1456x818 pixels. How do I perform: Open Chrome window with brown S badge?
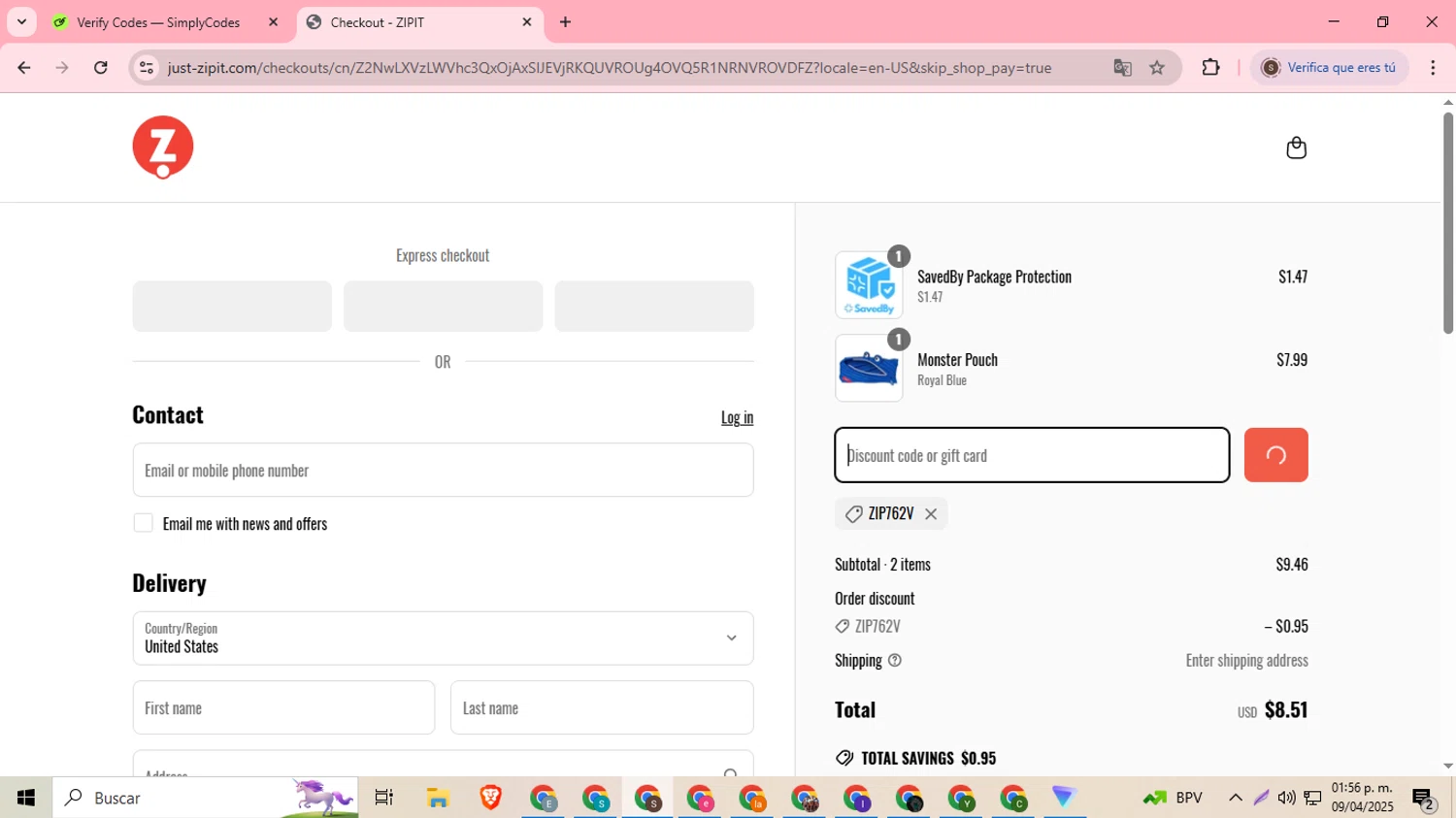(648, 798)
